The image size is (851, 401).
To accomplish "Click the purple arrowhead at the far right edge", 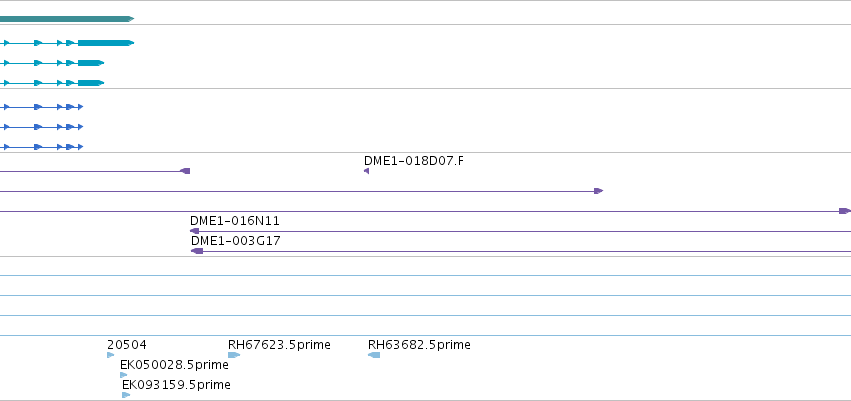I will pyautogui.click(x=844, y=211).
